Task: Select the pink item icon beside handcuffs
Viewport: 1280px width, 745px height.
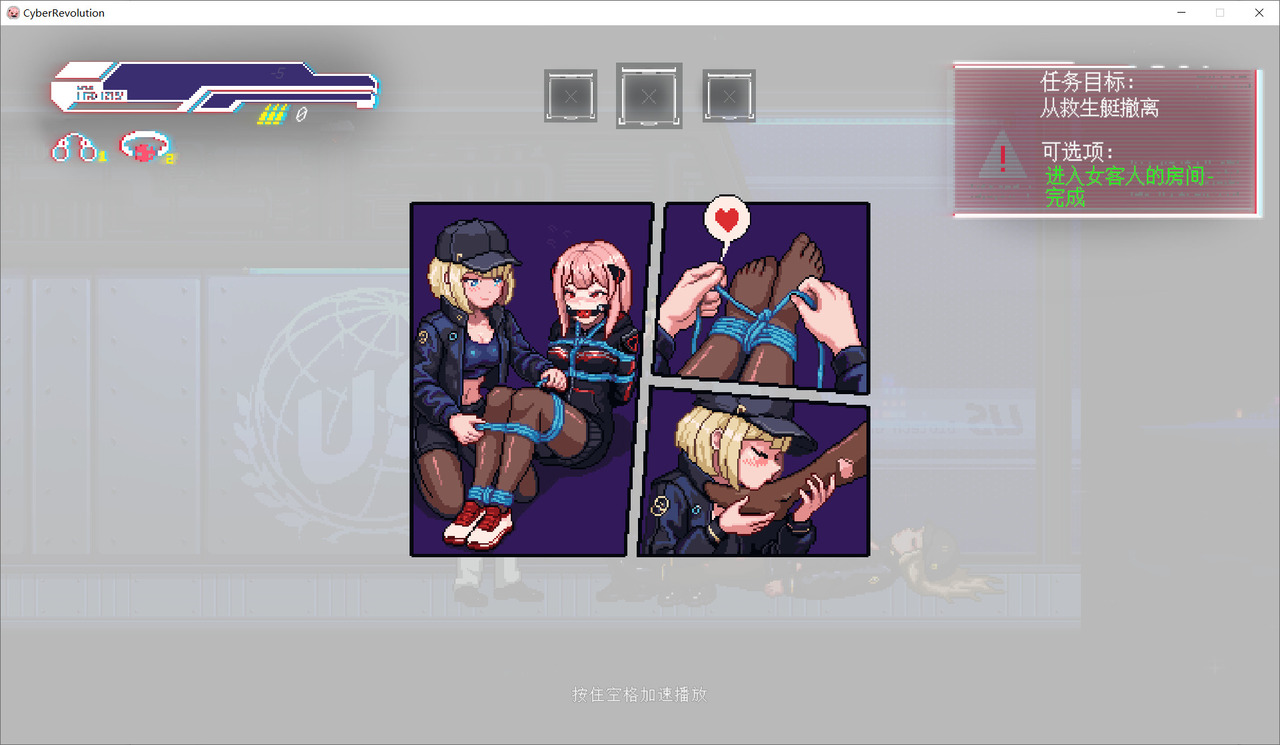Action: [146, 148]
